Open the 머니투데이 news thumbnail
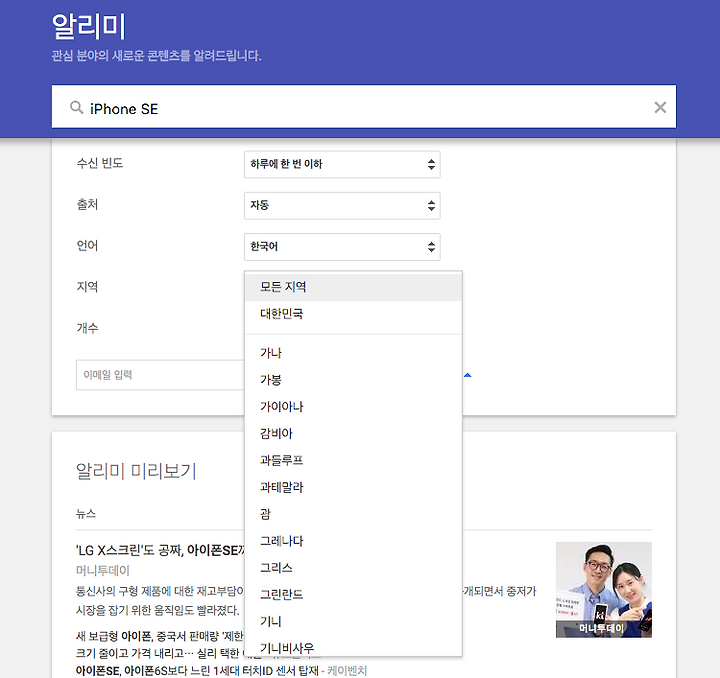 603,590
